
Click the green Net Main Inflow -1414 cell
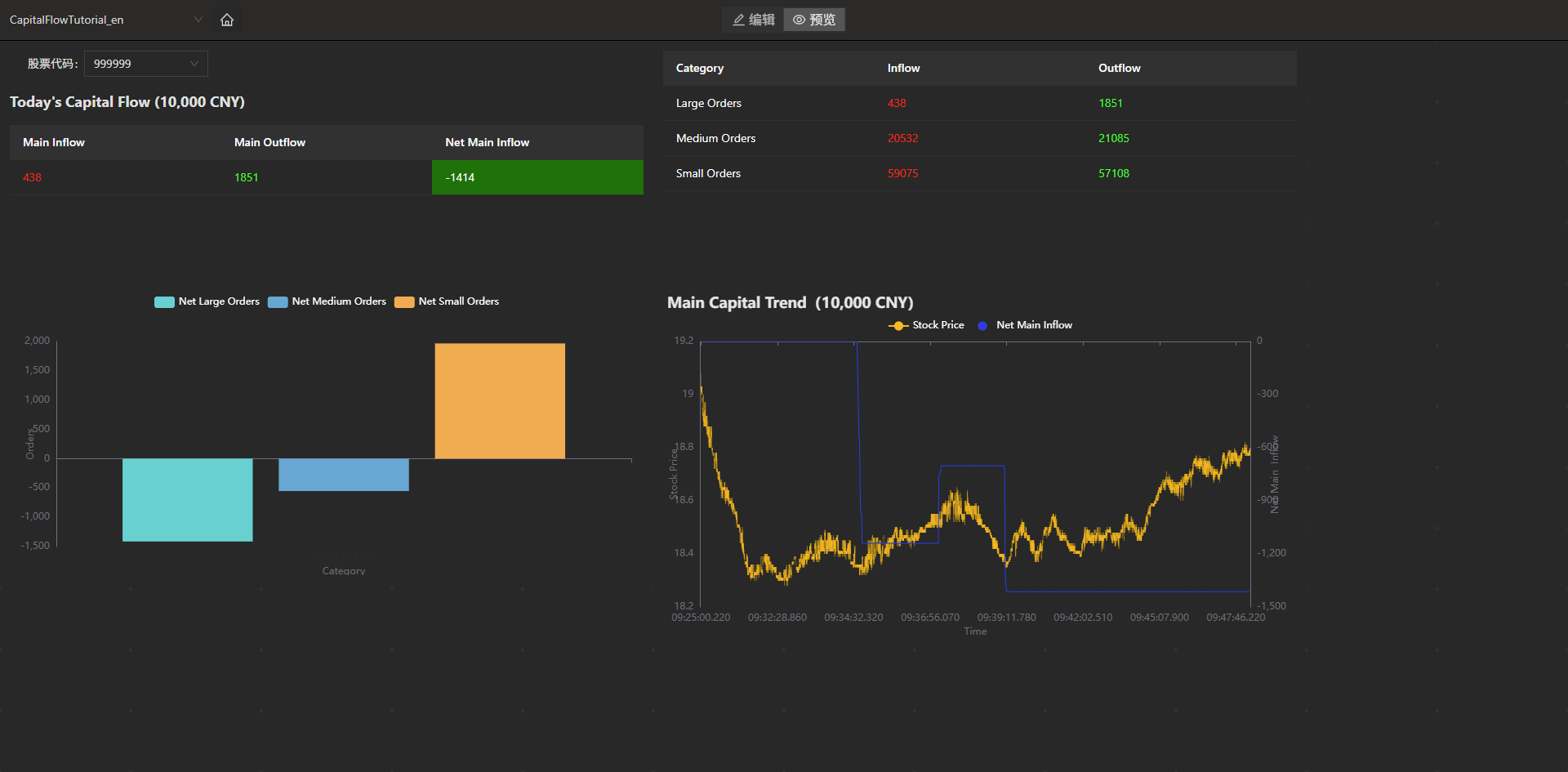(x=537, y=177)
